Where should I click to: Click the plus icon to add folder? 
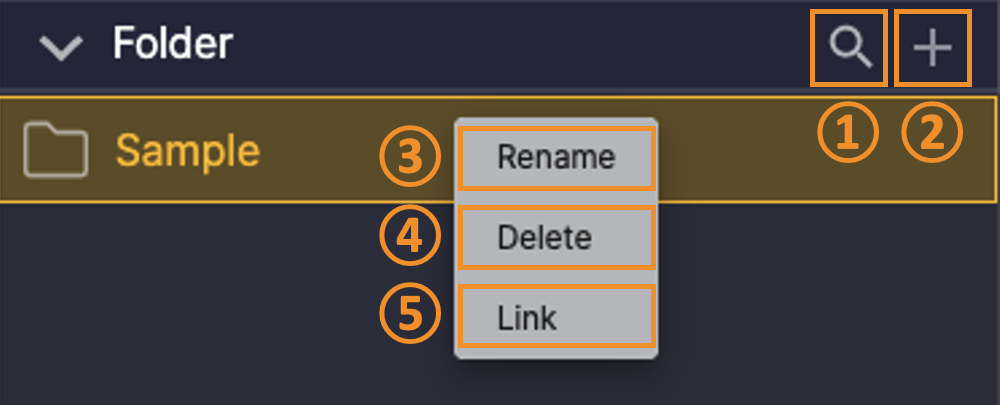(x=932, y=47)
